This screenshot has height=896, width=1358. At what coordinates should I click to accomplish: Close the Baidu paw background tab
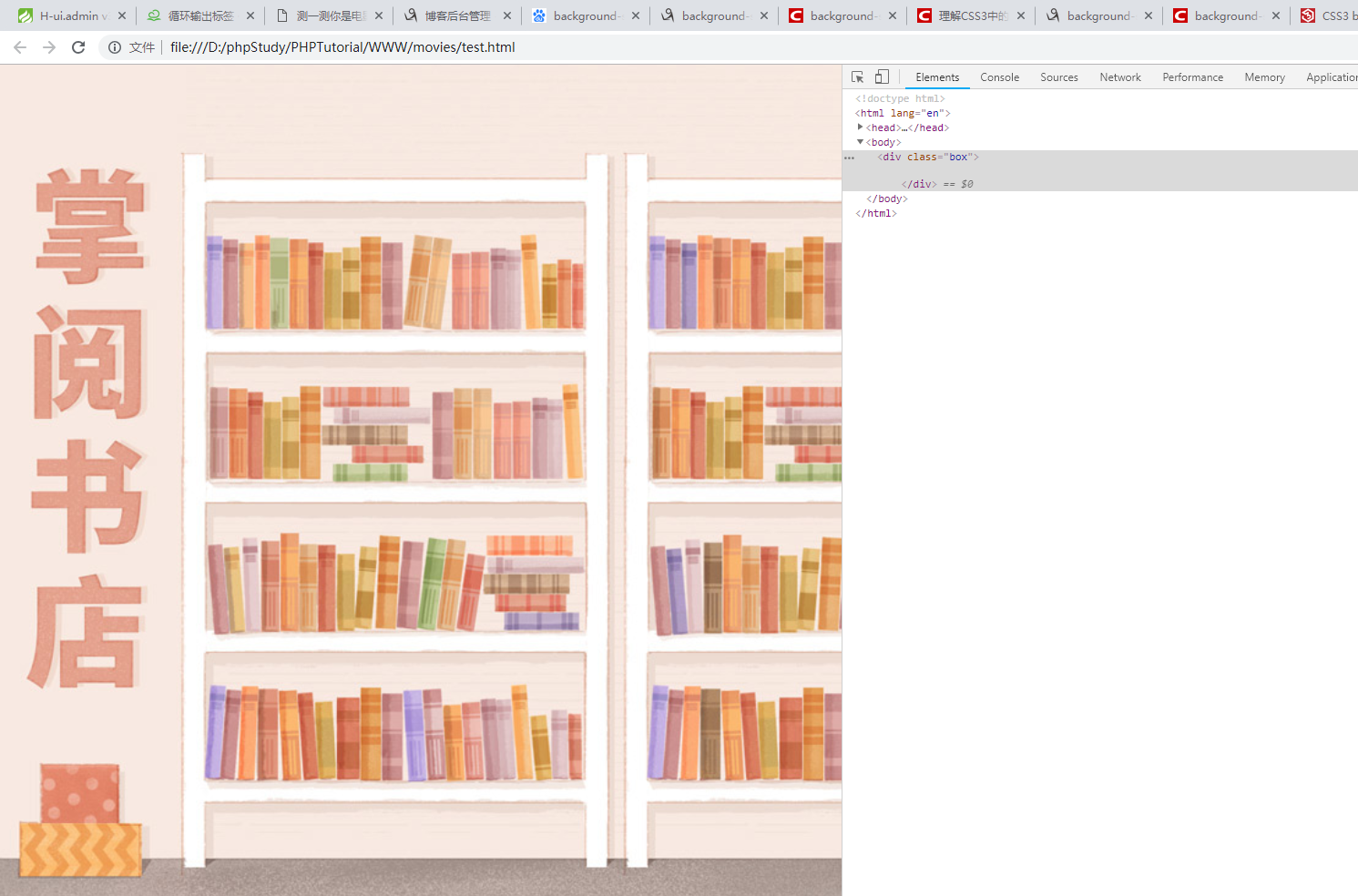636,15
